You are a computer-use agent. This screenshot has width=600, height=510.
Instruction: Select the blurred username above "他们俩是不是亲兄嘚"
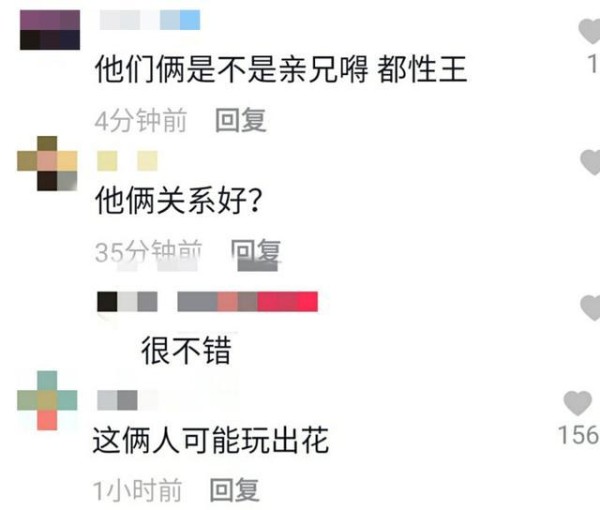click(150, 20)
